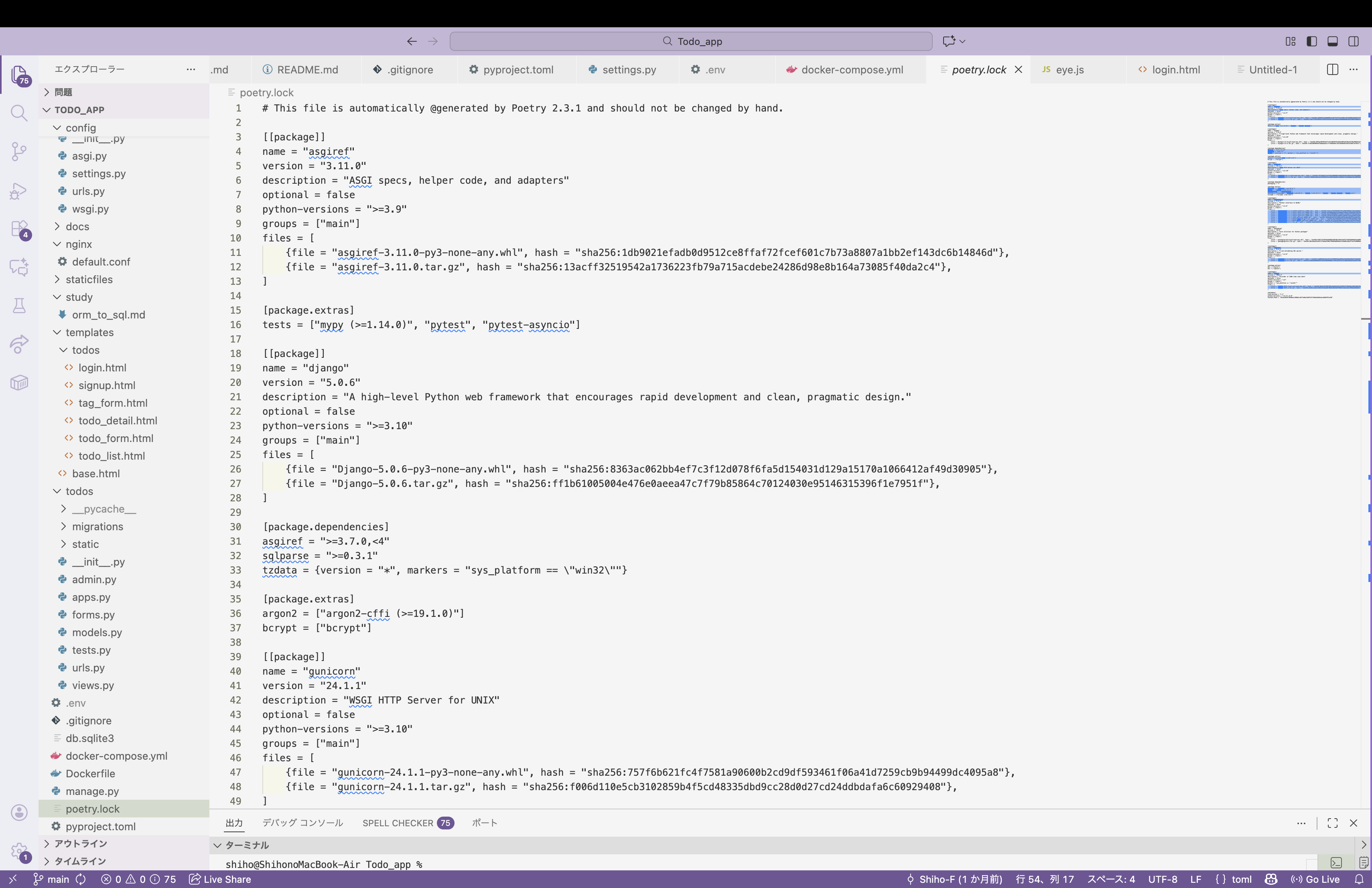
Task: Open the Live Share sidebar icon
Action: point(19,344)
